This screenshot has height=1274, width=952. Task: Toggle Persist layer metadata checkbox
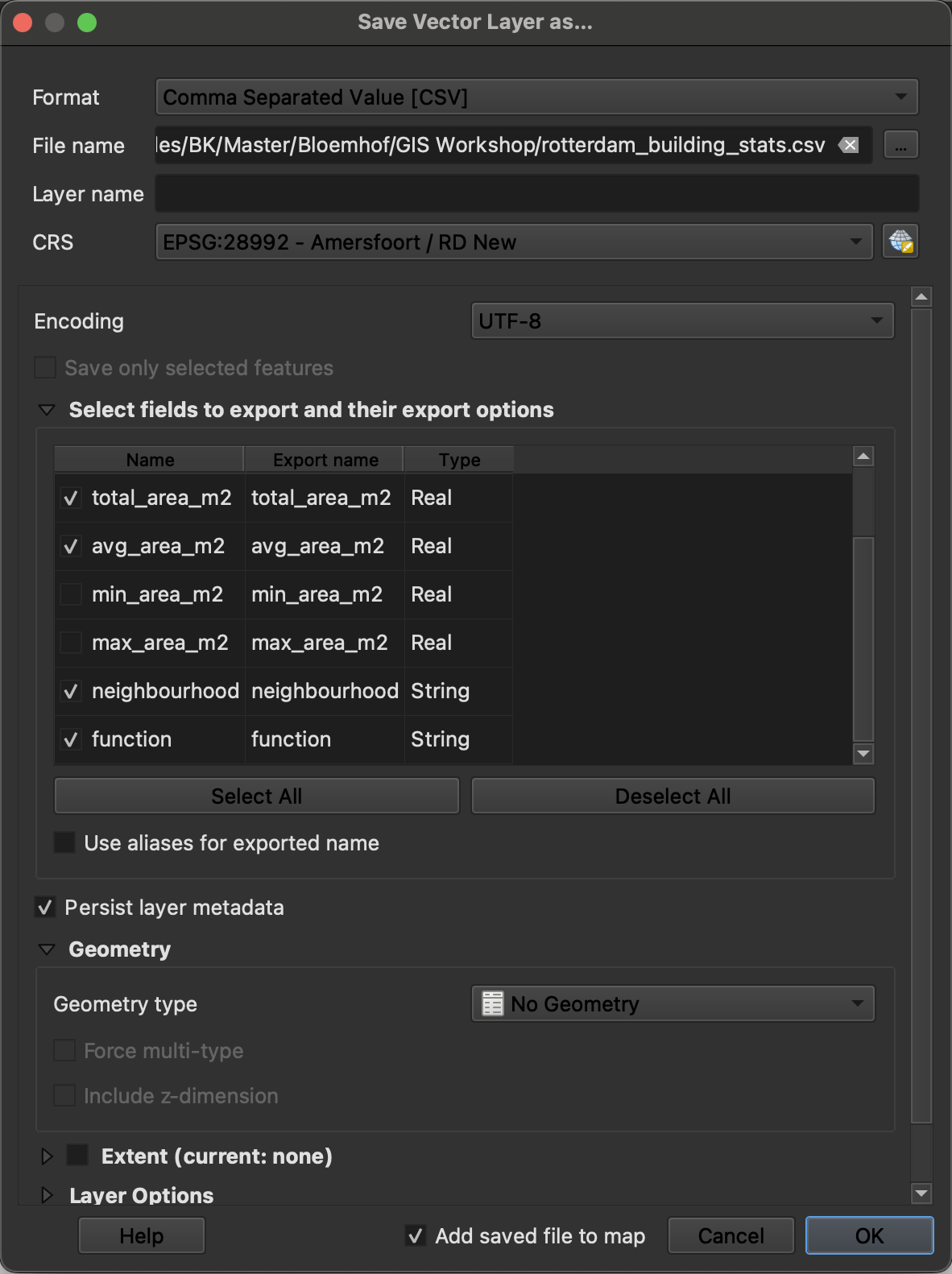45,908
